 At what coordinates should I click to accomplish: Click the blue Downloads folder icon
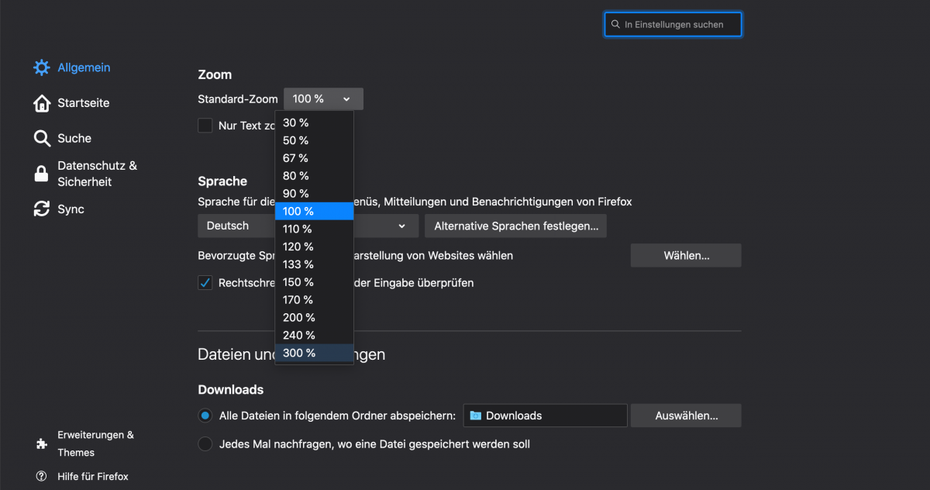[x=475, y=416]
